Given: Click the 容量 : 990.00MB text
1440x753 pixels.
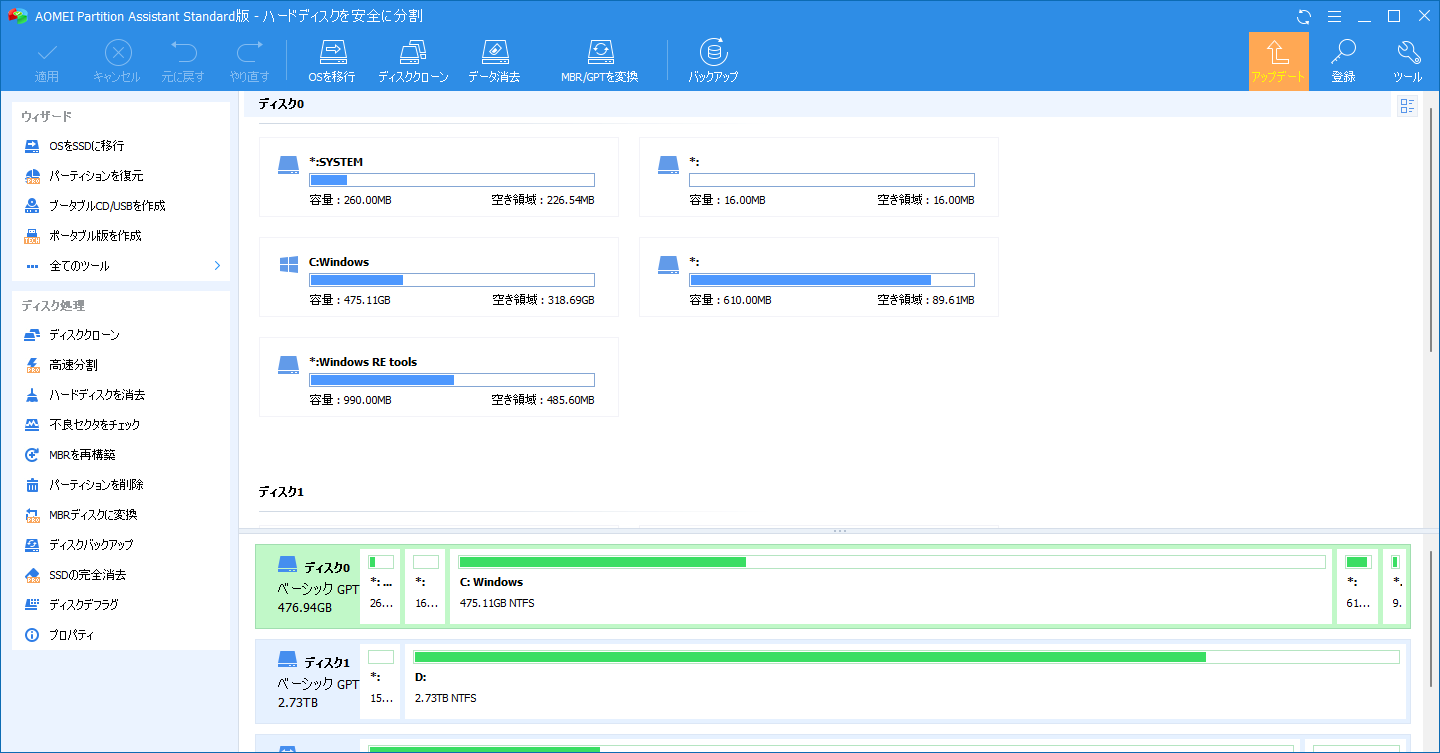Looking at the screenshot, I should point(350,400).
